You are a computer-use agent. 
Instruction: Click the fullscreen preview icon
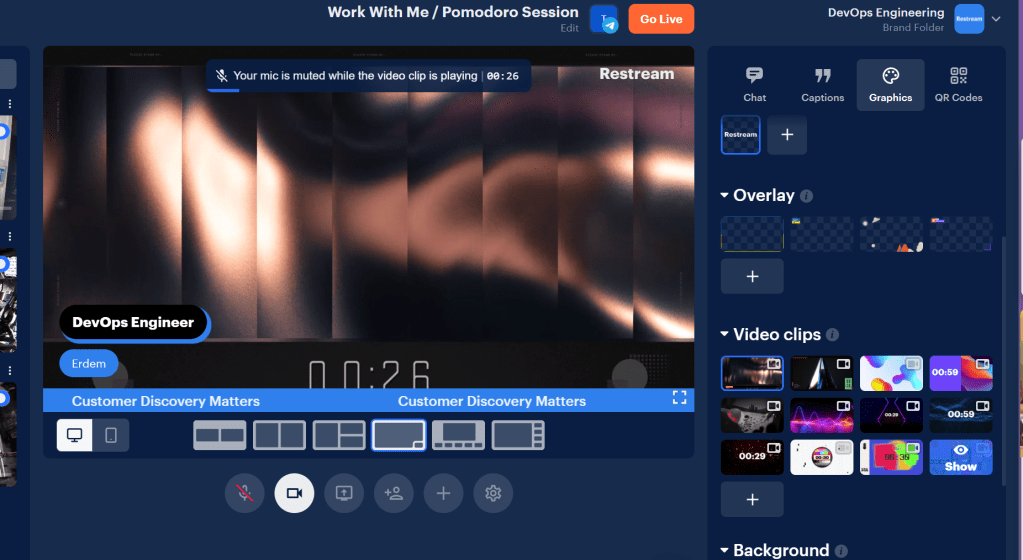pyautogui.click(x=679, y=397)
